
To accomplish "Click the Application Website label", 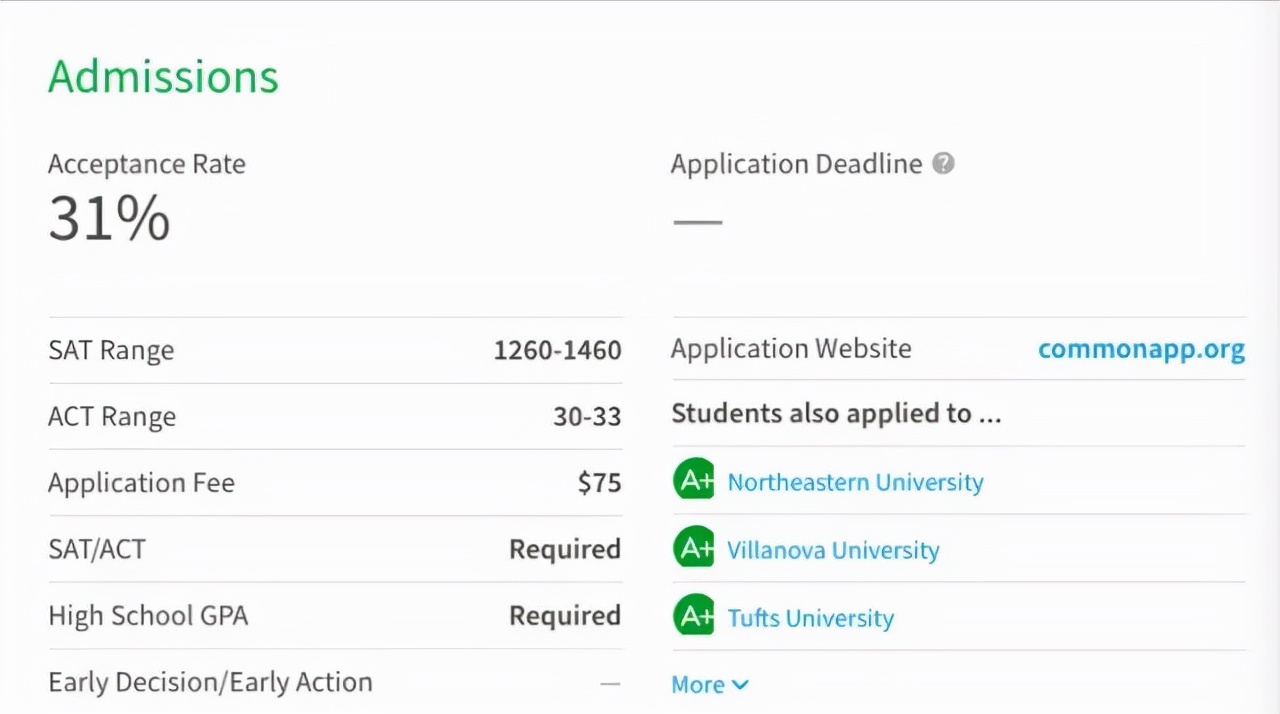I will (x=791, y=349).
